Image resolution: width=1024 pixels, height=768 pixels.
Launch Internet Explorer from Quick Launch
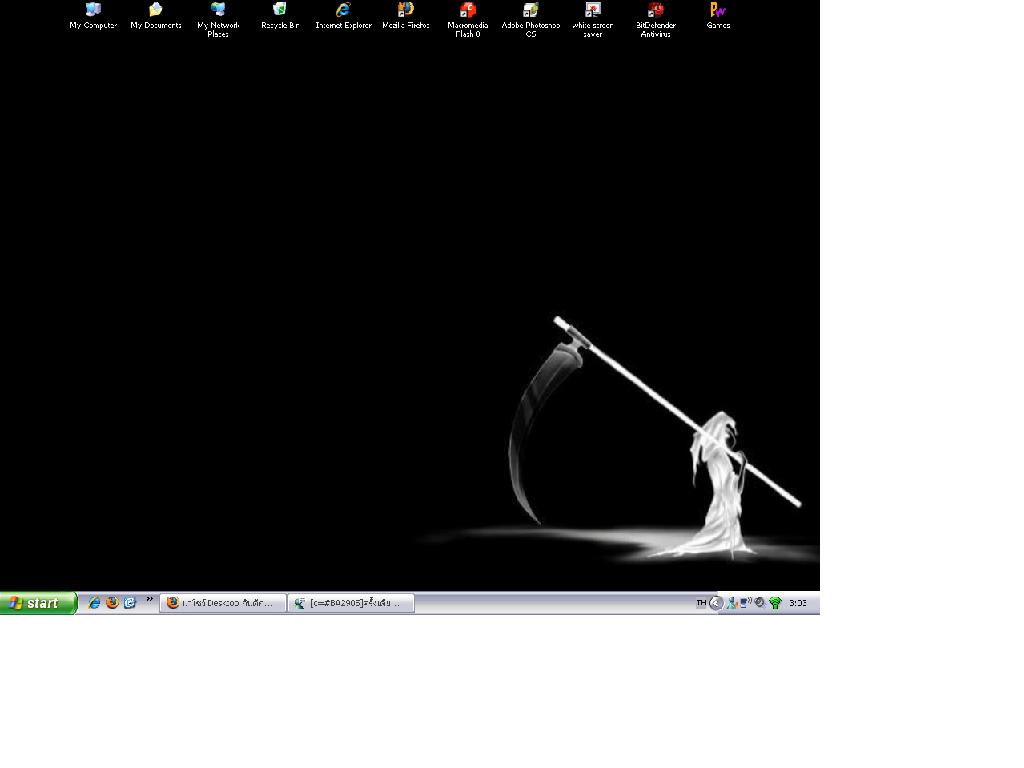(x=94, y=603)
